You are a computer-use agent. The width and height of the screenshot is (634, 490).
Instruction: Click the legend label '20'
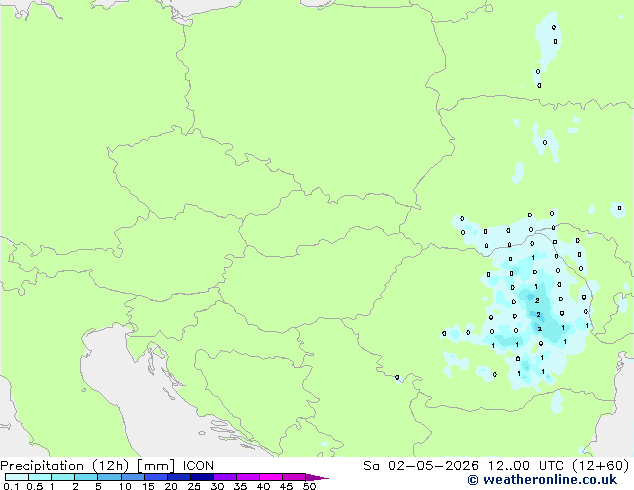coord(171,486)
